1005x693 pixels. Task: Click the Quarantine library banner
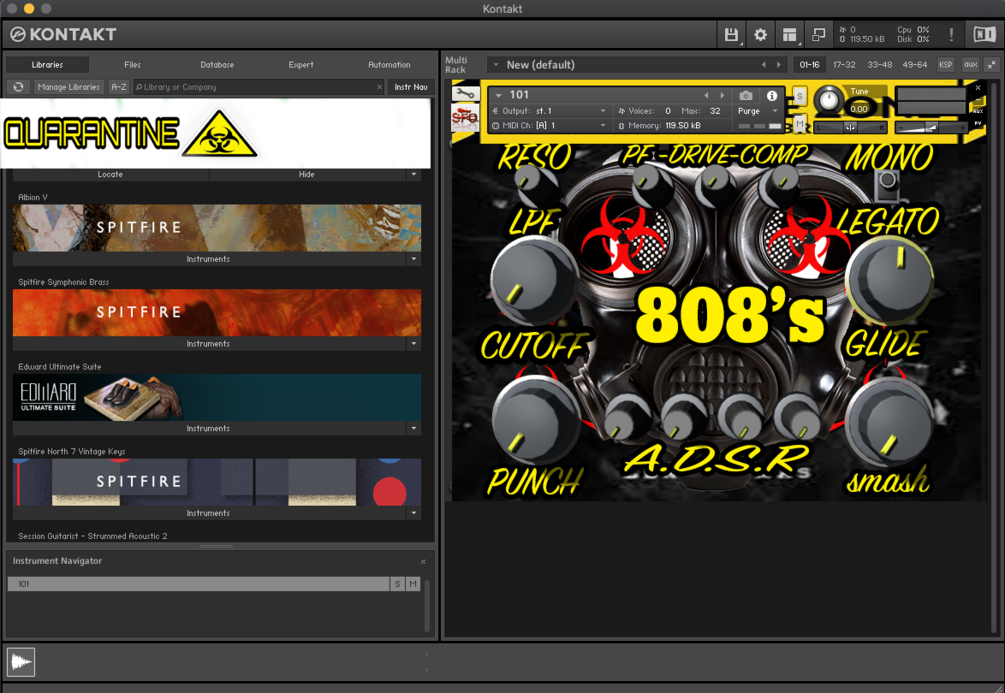[215, 133]
